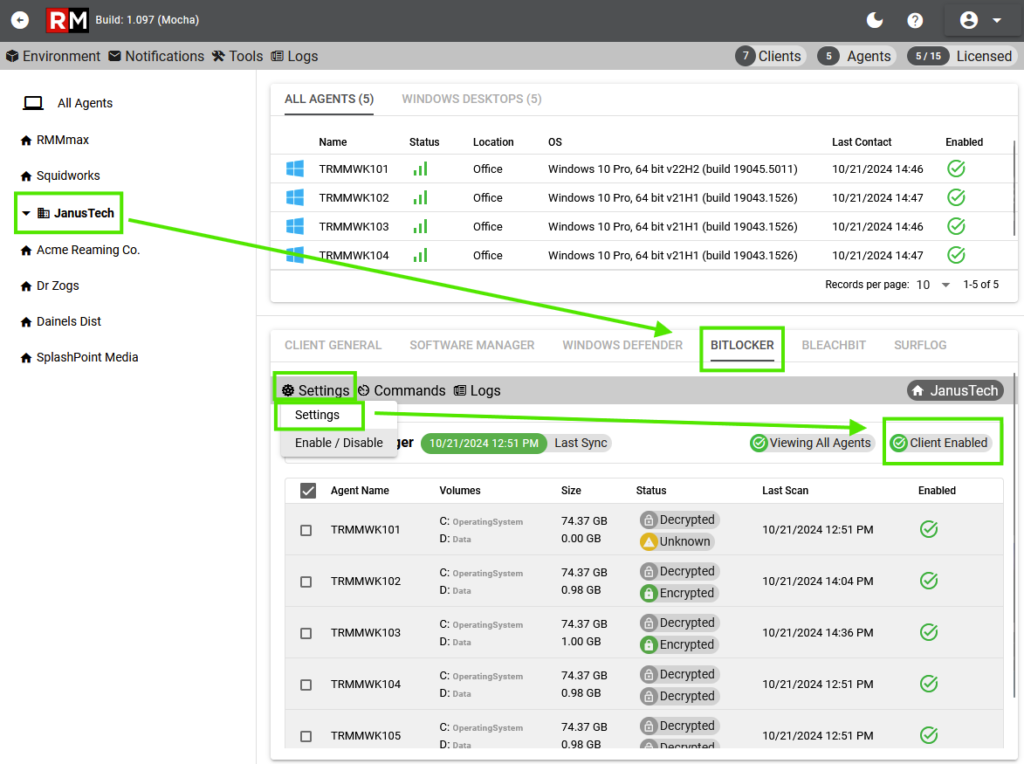
Task: Toggle enabled check for TRMMWK102 in top table
Action: [x=956, y=198]
